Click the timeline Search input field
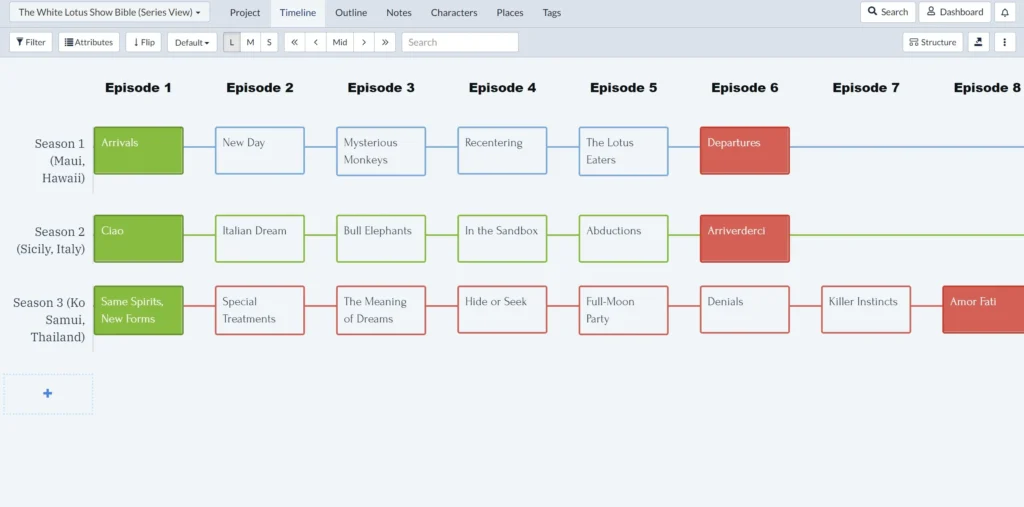Screen dimensions: 1024x507 pos(460,42)
